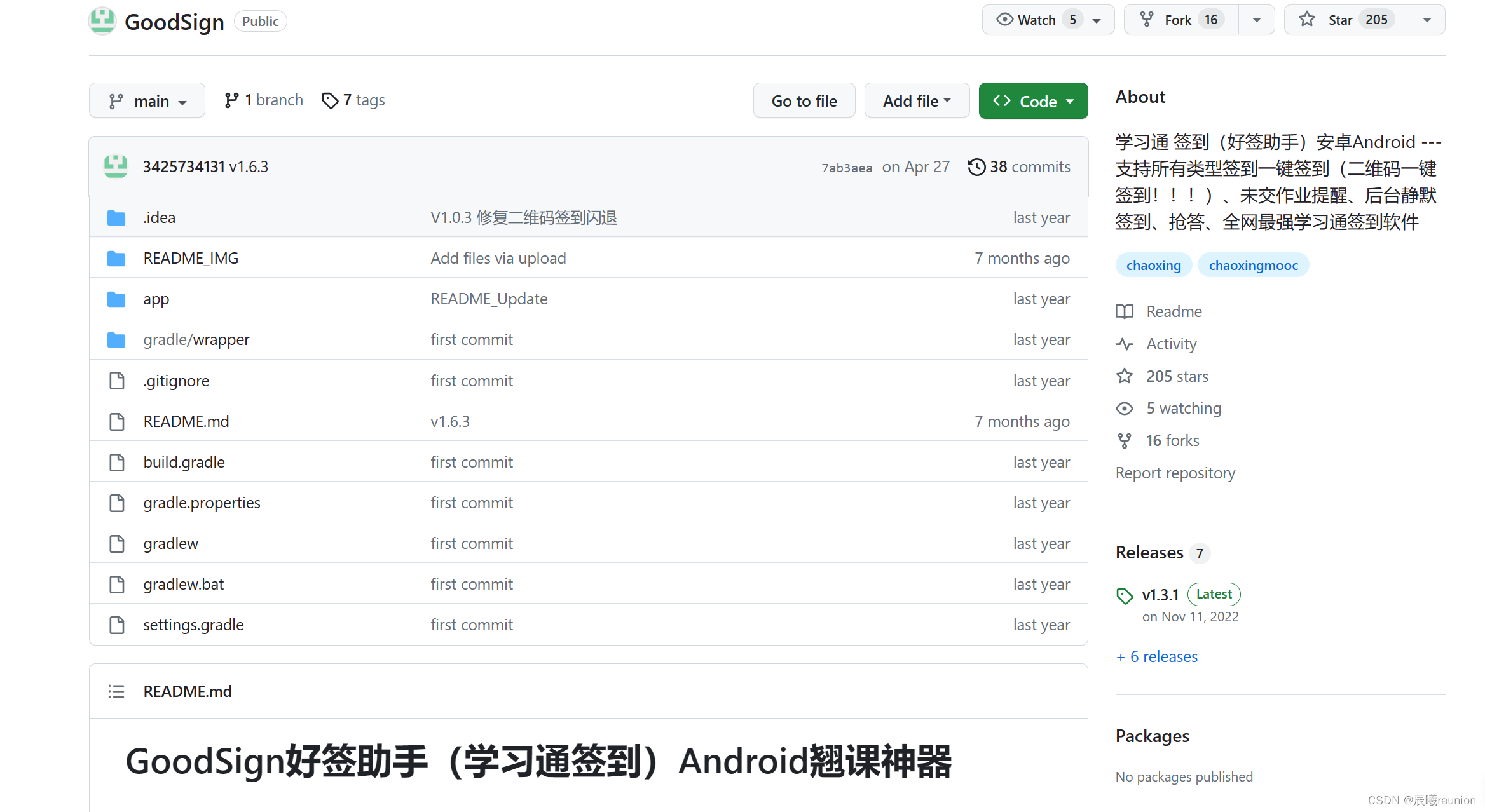
Task: Show the + 6 releases link
Action: (1157, 656)
